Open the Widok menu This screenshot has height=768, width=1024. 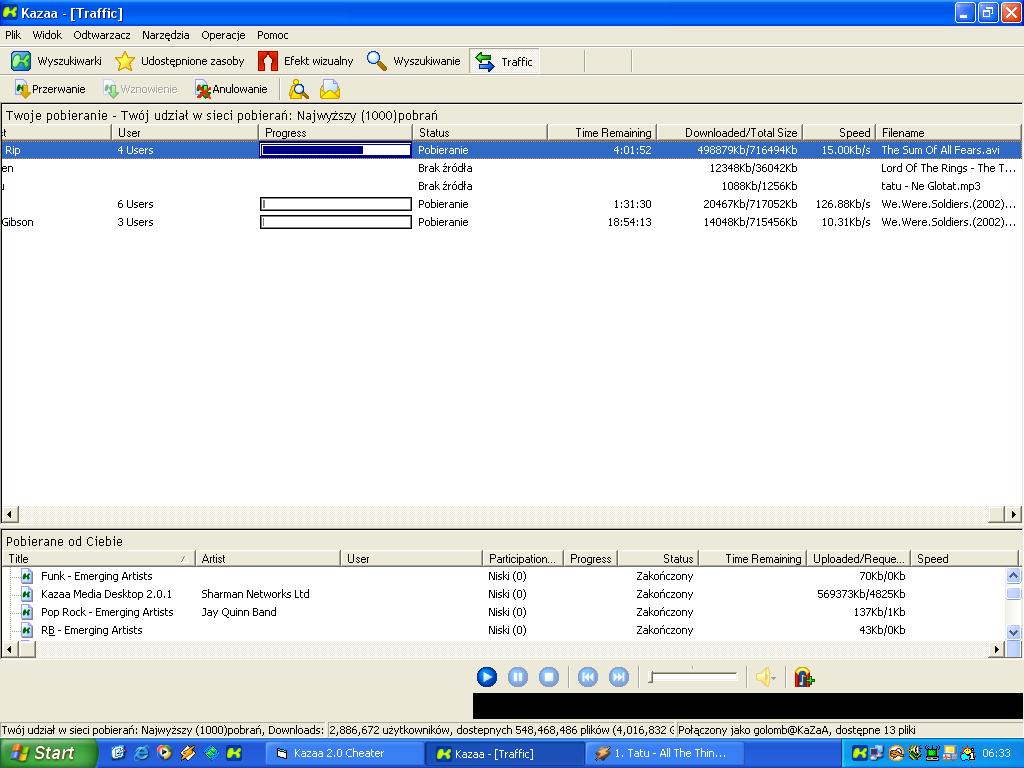click(x=47, y=35)
